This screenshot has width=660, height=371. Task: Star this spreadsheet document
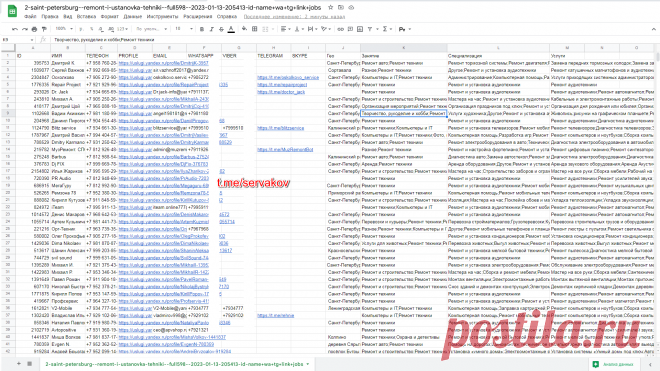point(331,7)
